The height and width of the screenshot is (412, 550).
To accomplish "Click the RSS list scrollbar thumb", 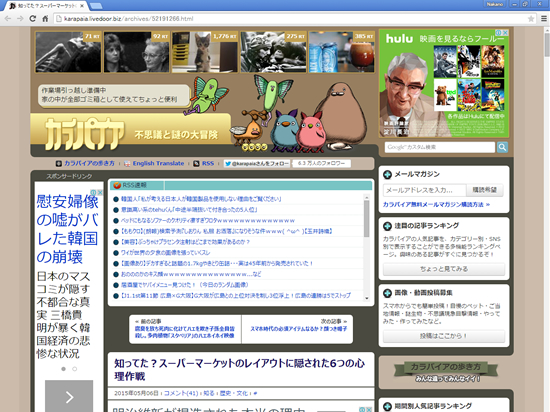I will (367, 218).
